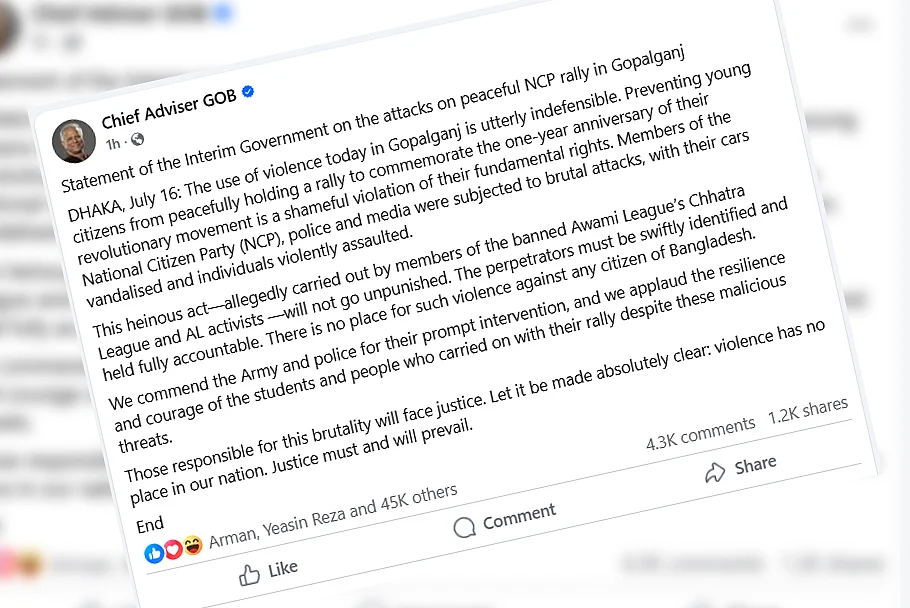The width and height of the screenshot is (910, 608).
Task: Show who reacted: Arman, Yeasin Reza and 45K others
Action: point(333,516)
